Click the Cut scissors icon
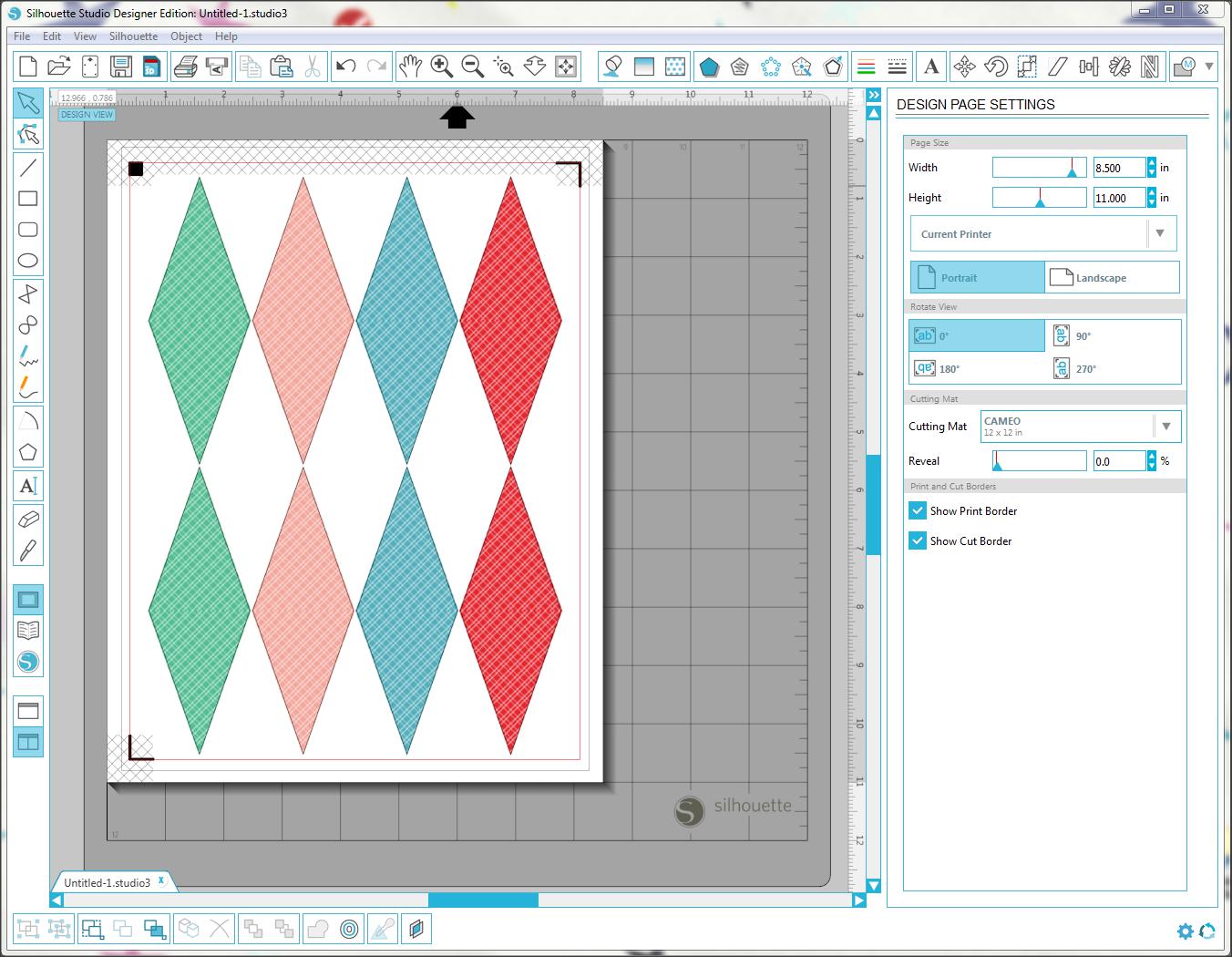The image size is (1232, 957). (x=312, y=66)
